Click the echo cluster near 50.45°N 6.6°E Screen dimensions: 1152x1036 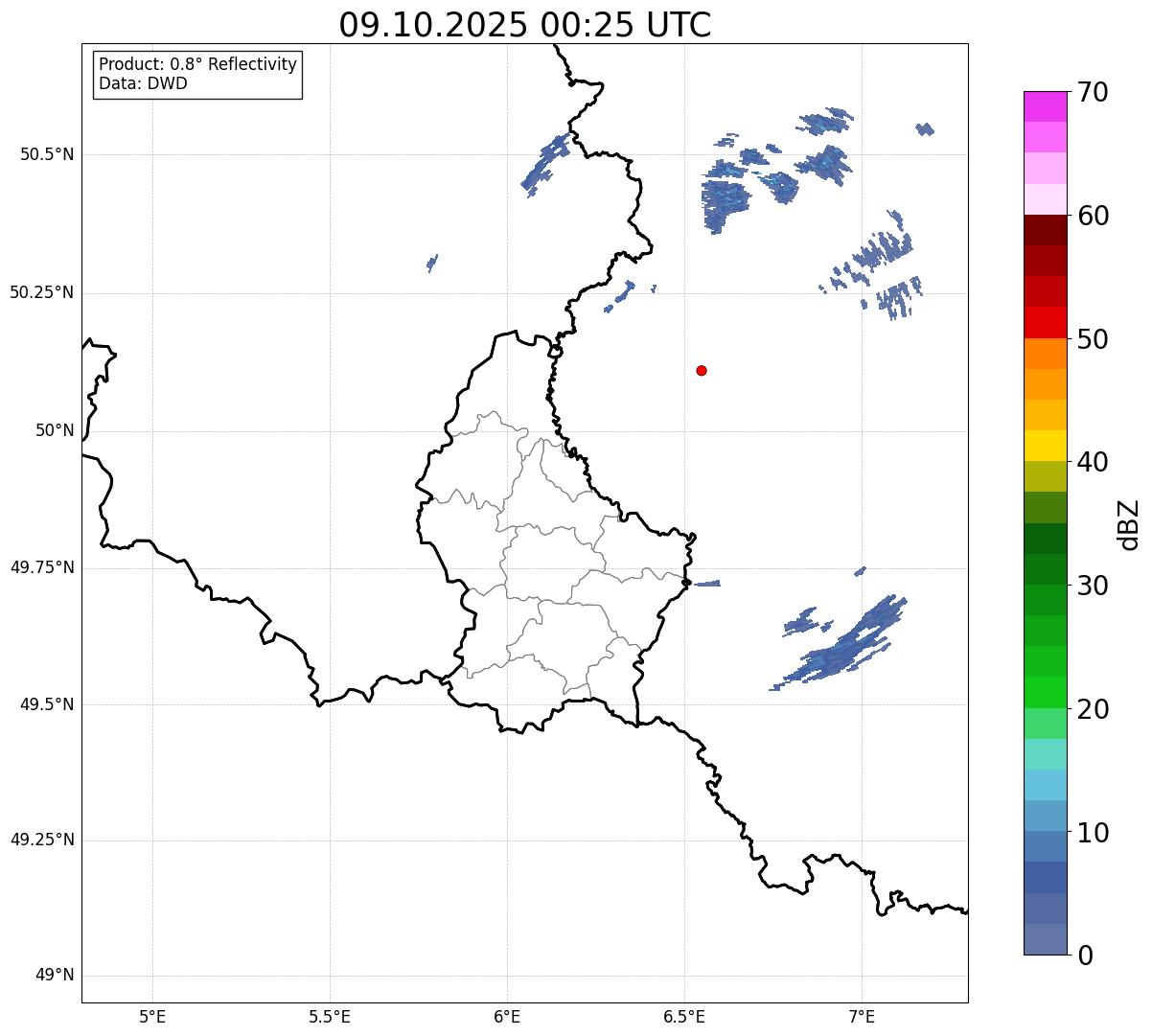pos(725,198)
